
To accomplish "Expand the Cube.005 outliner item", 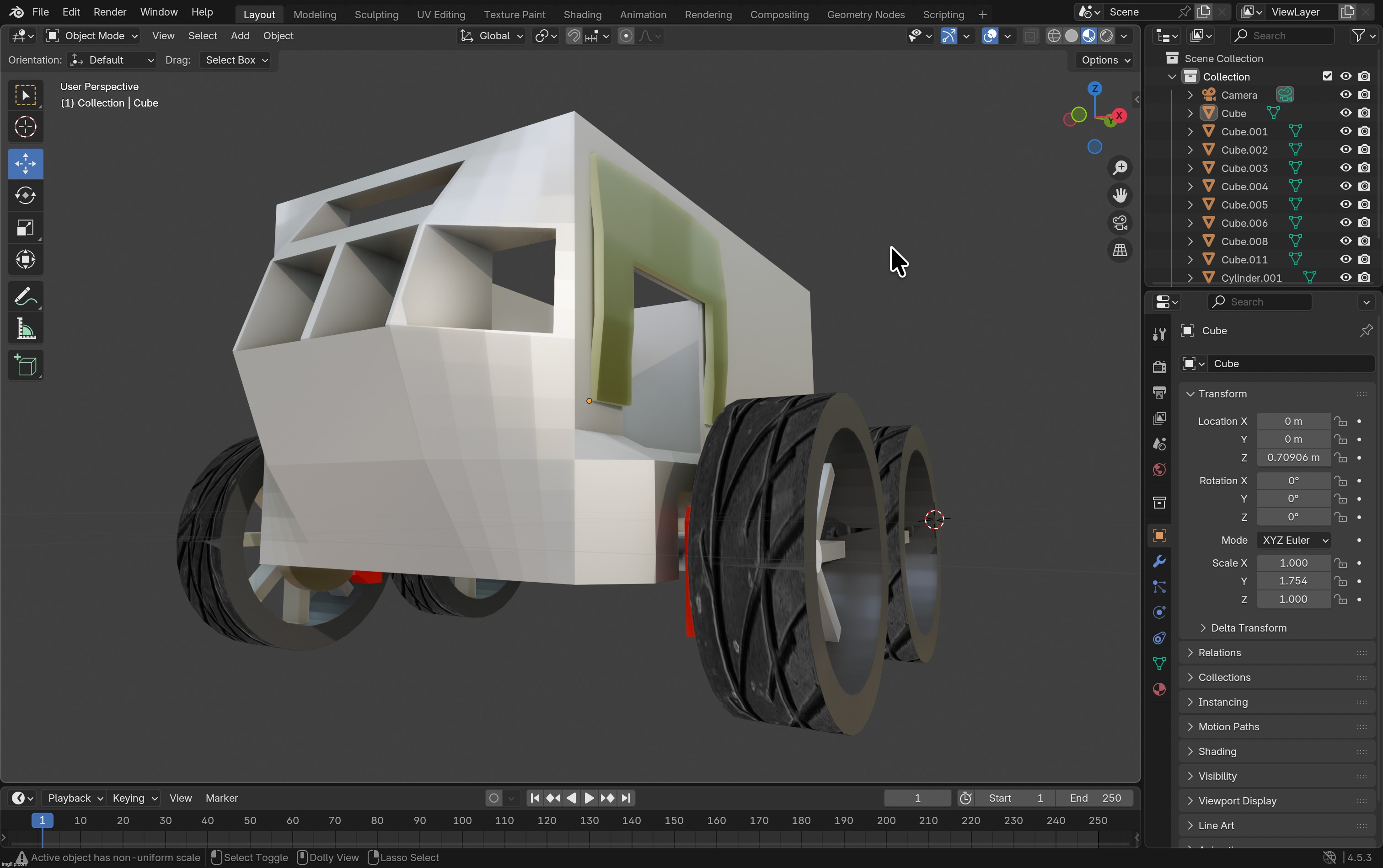I will click(x=1190, y=204).
